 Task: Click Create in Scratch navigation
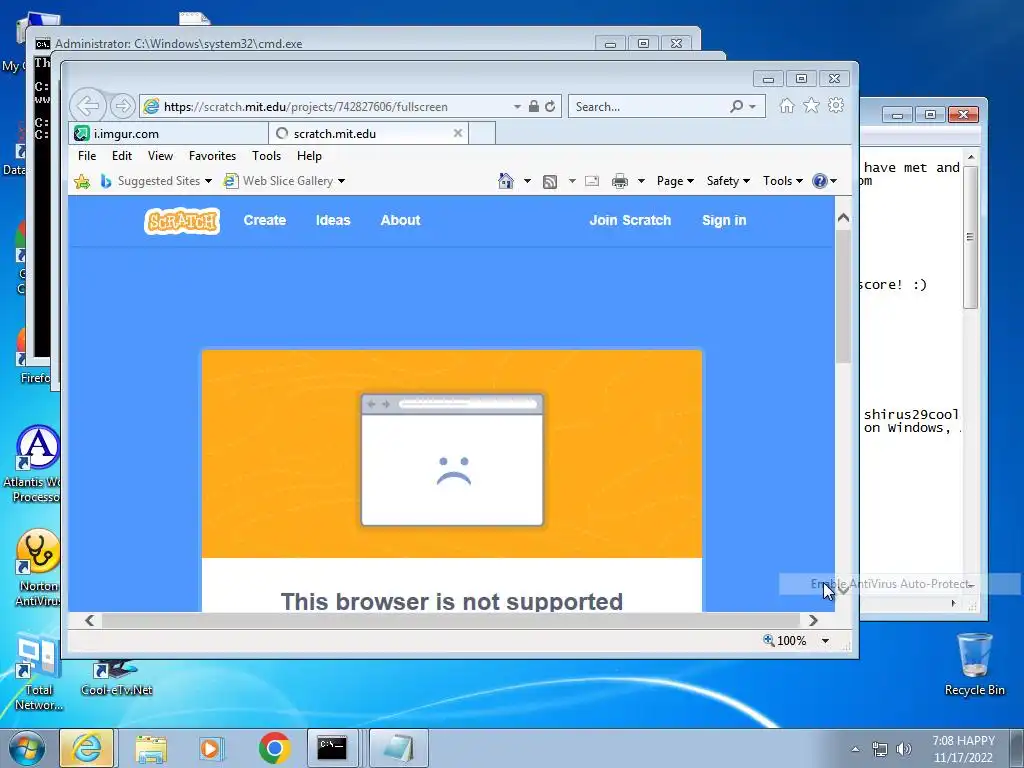click(x=264, y=221)
